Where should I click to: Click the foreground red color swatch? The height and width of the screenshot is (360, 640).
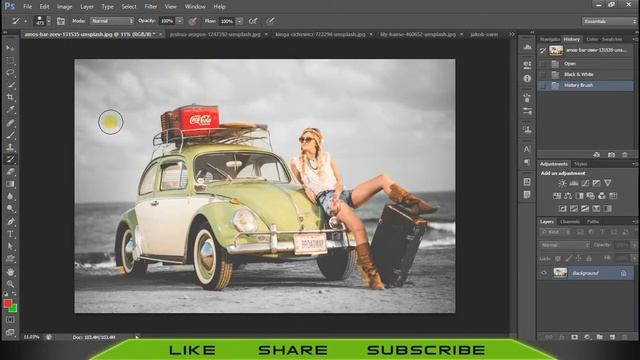tap(7, 303)
